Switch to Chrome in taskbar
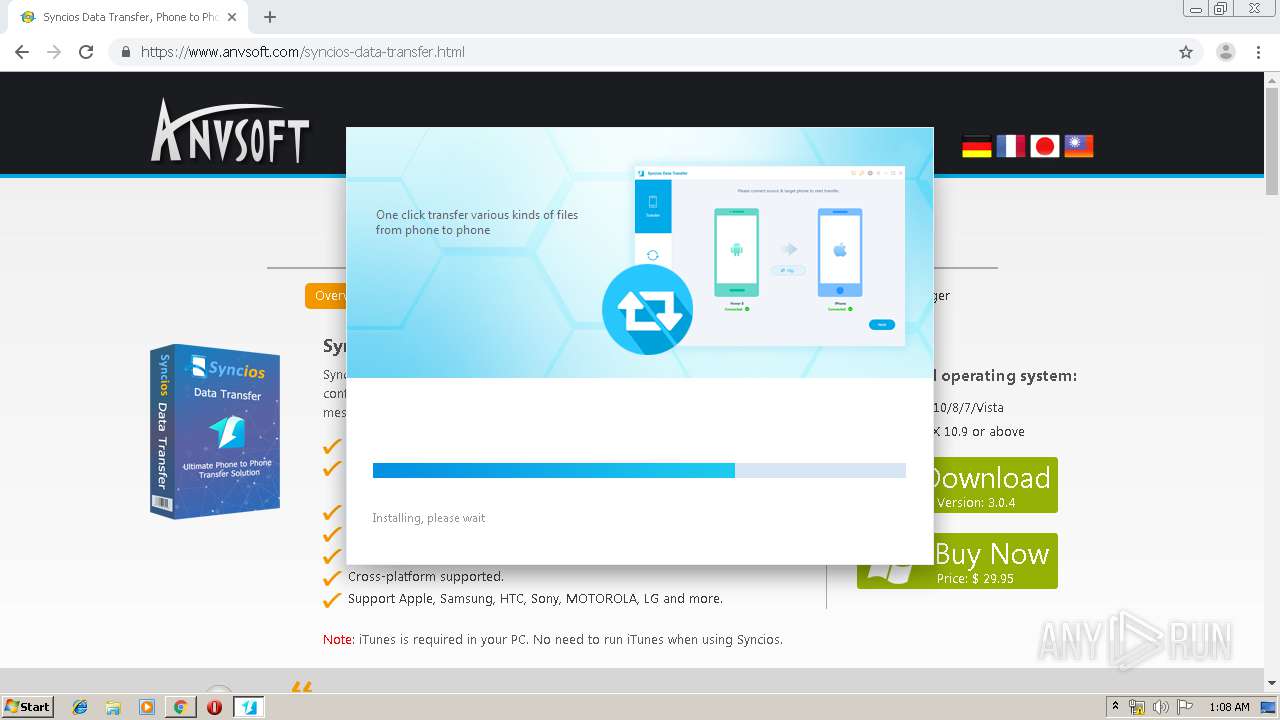Viewport: 1280px width, 720px height. tap(180, 707)
